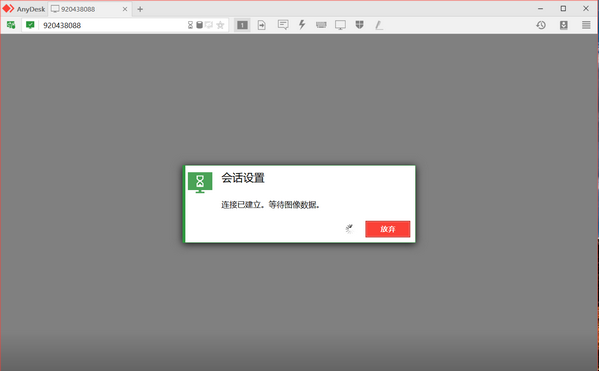Minimize the AnyDesk window
Screen dimensions: 599x371
coord(541,8)
